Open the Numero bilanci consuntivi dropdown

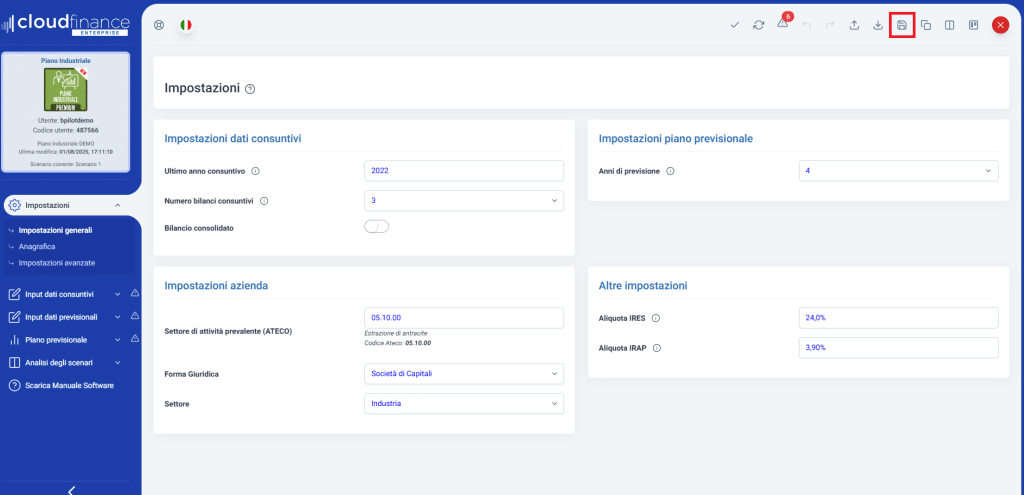pos(464,201)
